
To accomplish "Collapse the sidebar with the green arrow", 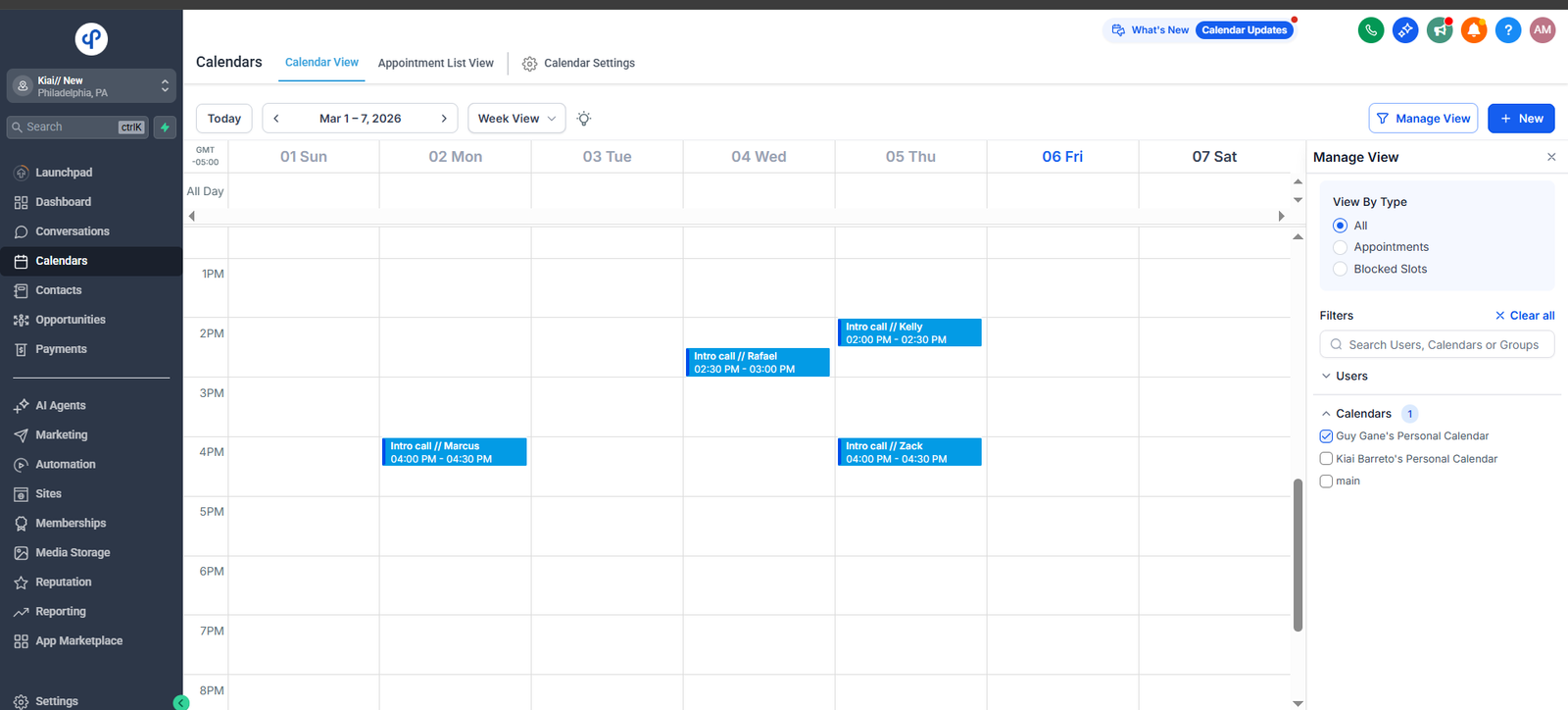I will point(180,702).
